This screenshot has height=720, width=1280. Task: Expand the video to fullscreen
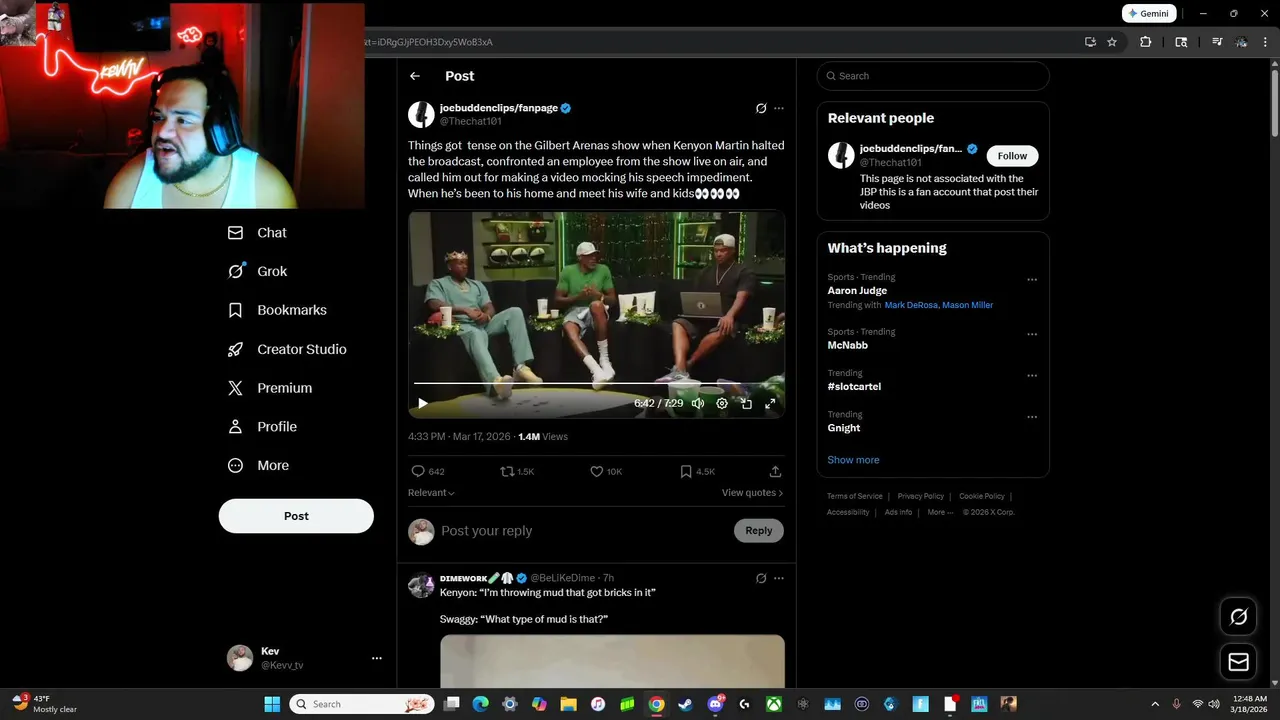click(770, 404)
